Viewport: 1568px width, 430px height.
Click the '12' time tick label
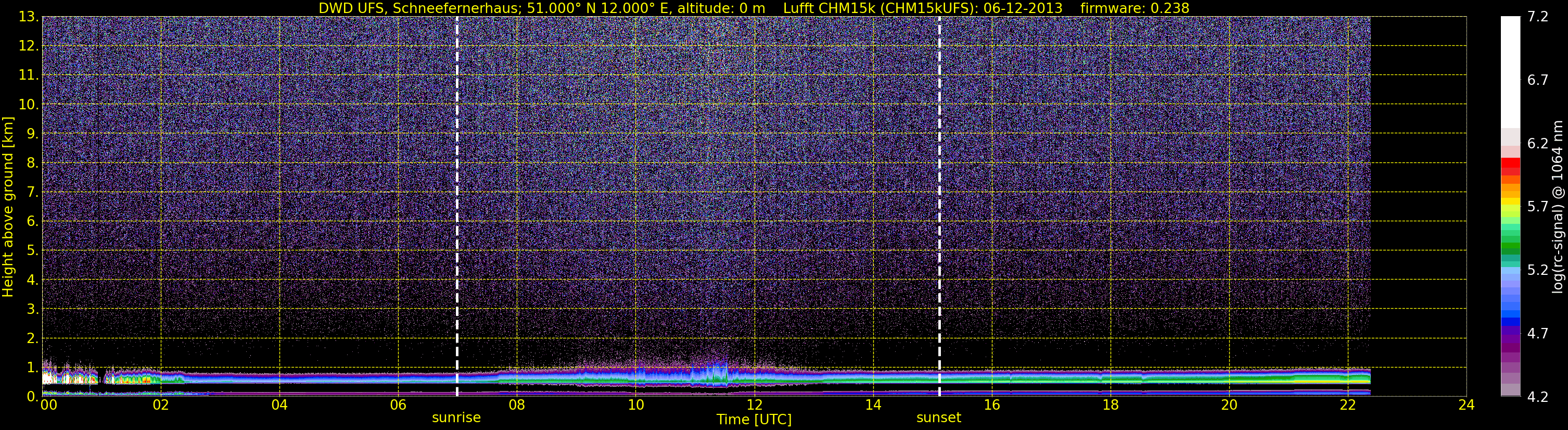(754, 405)
